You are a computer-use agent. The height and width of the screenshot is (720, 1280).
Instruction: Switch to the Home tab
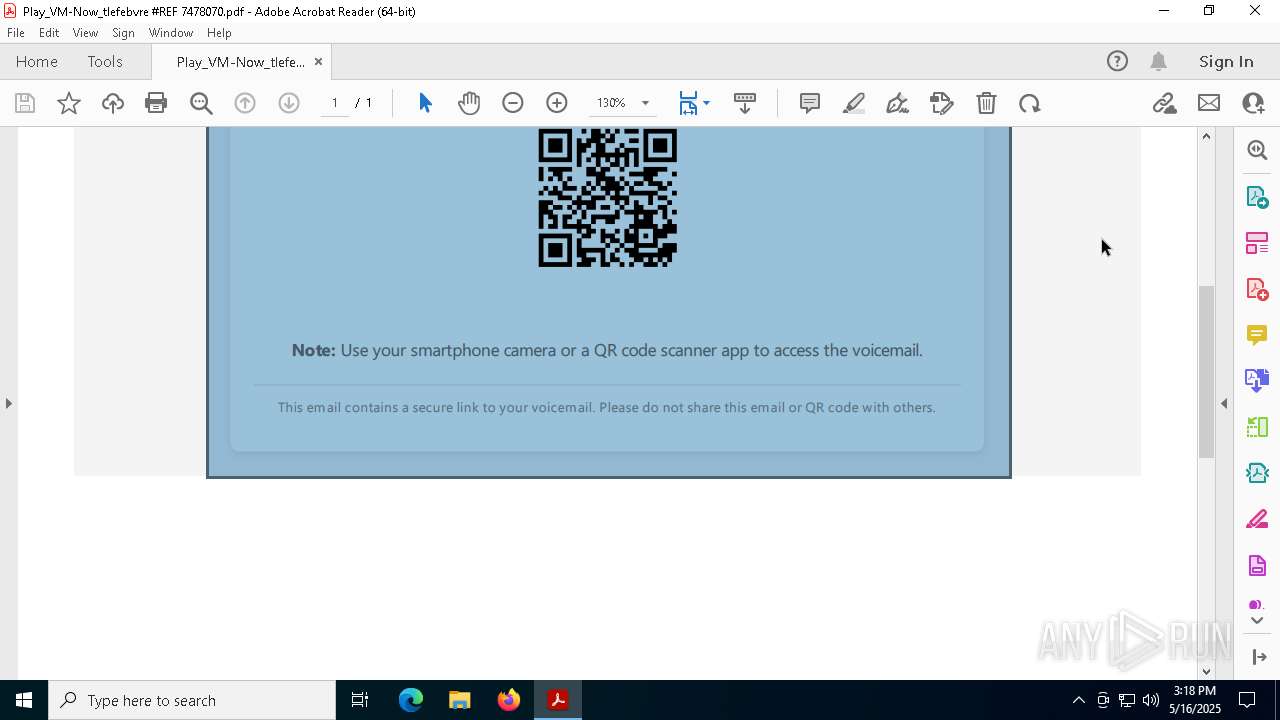[x=37, y=61]
